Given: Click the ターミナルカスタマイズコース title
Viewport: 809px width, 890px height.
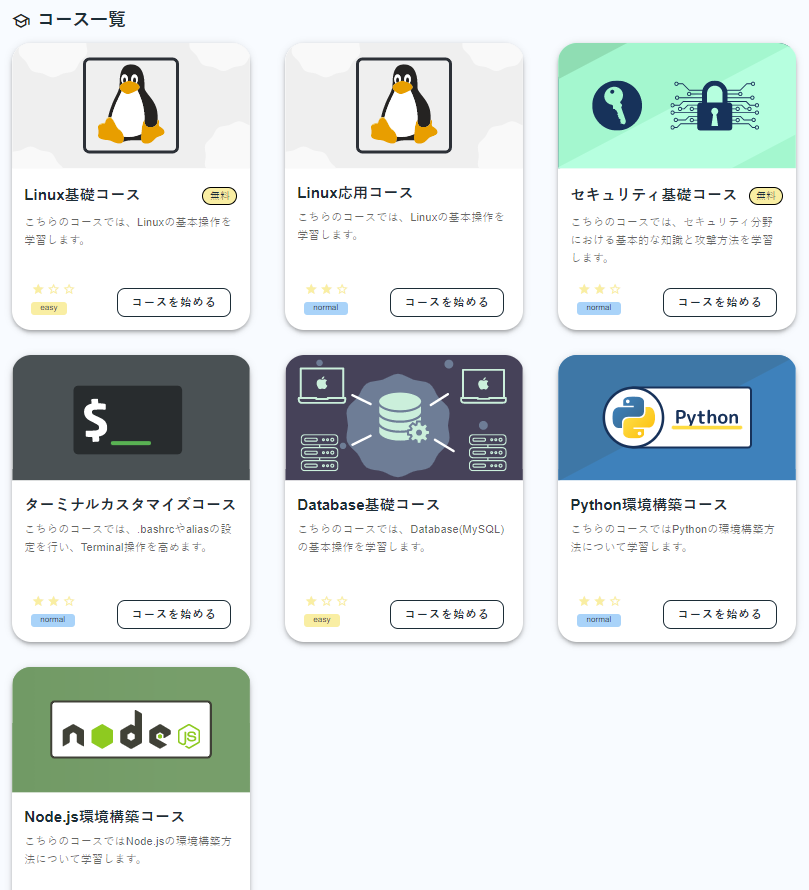Looking at the screenshot, I should [131, 505].
